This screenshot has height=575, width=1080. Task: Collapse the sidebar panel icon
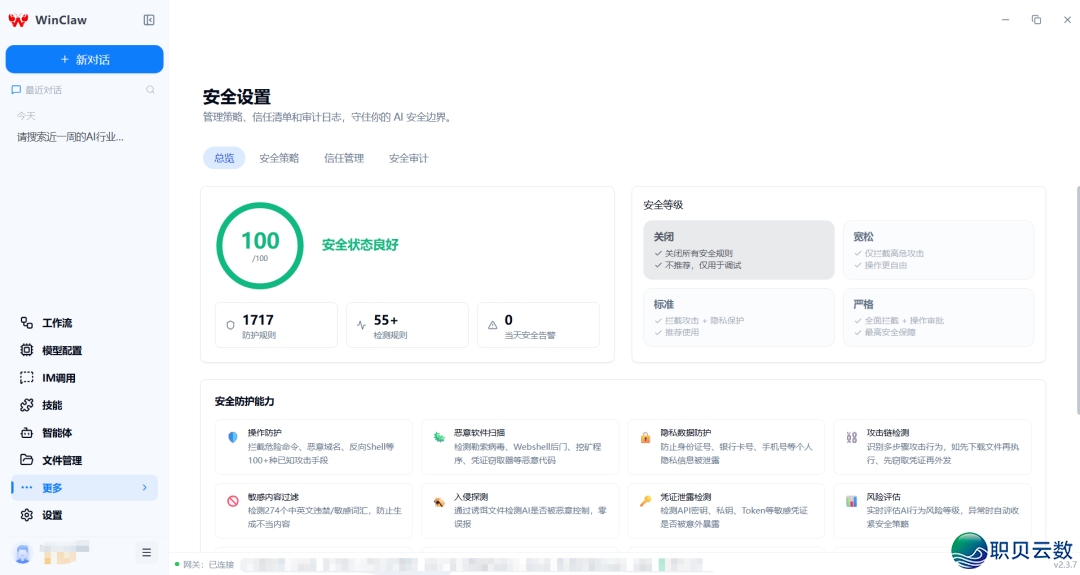(x=149, y=20)
